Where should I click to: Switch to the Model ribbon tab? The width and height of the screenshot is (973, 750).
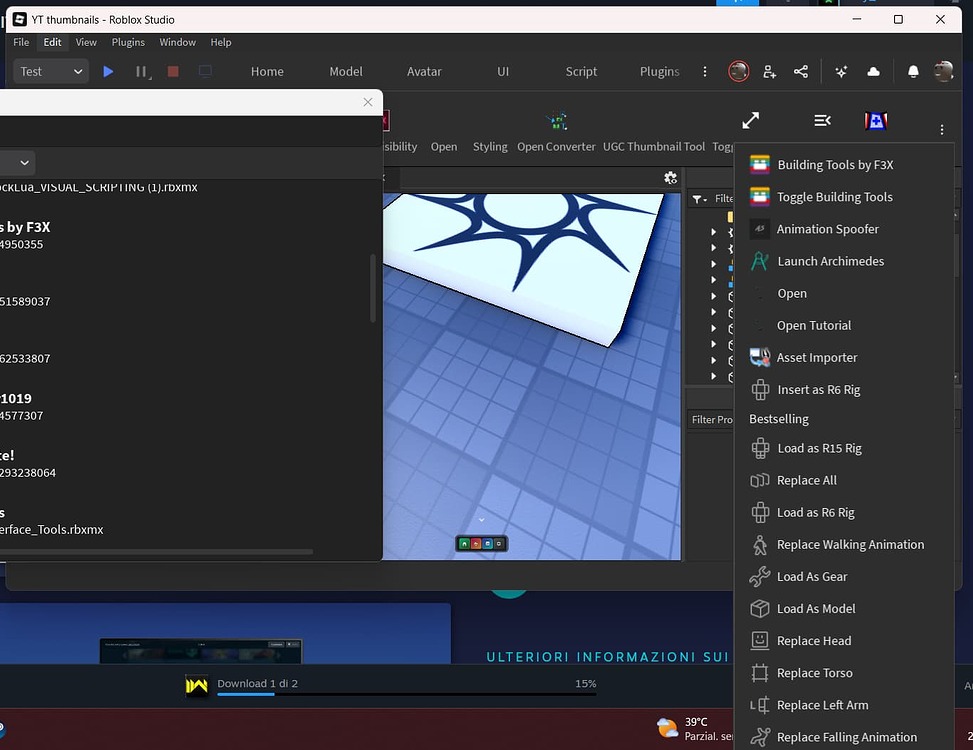pos(346,71)
